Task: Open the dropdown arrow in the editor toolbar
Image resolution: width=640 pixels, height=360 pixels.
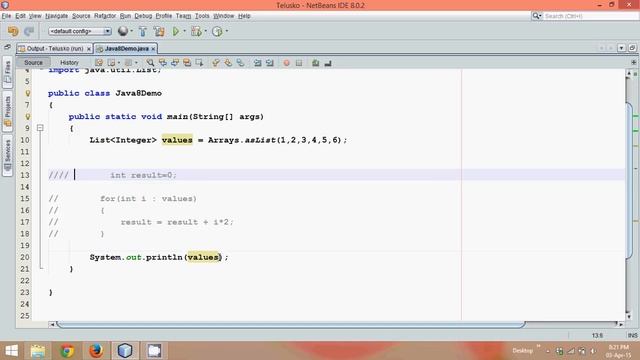Action: 118,63
